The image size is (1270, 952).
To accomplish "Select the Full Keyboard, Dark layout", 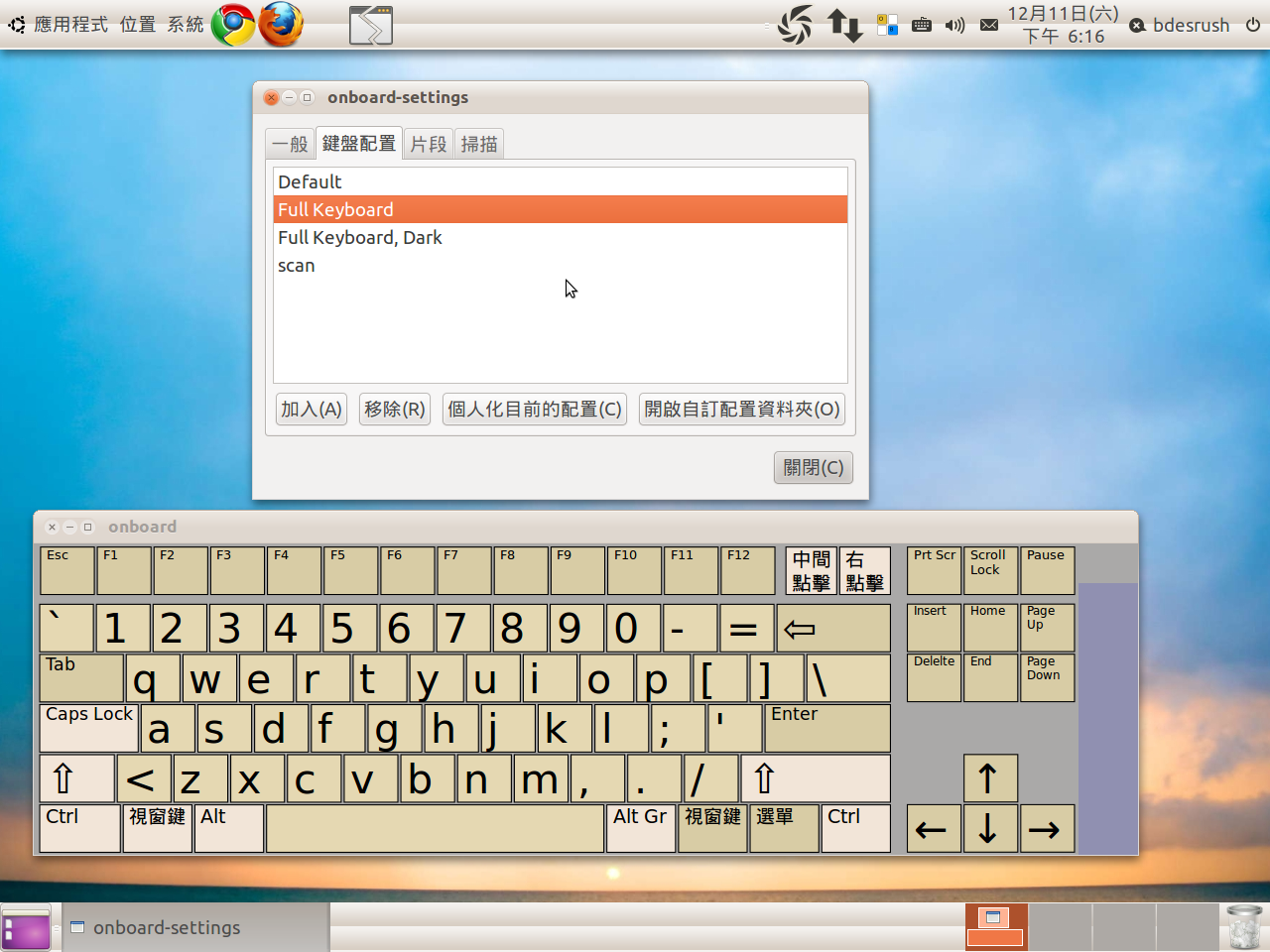I will [x=561, y=237].
